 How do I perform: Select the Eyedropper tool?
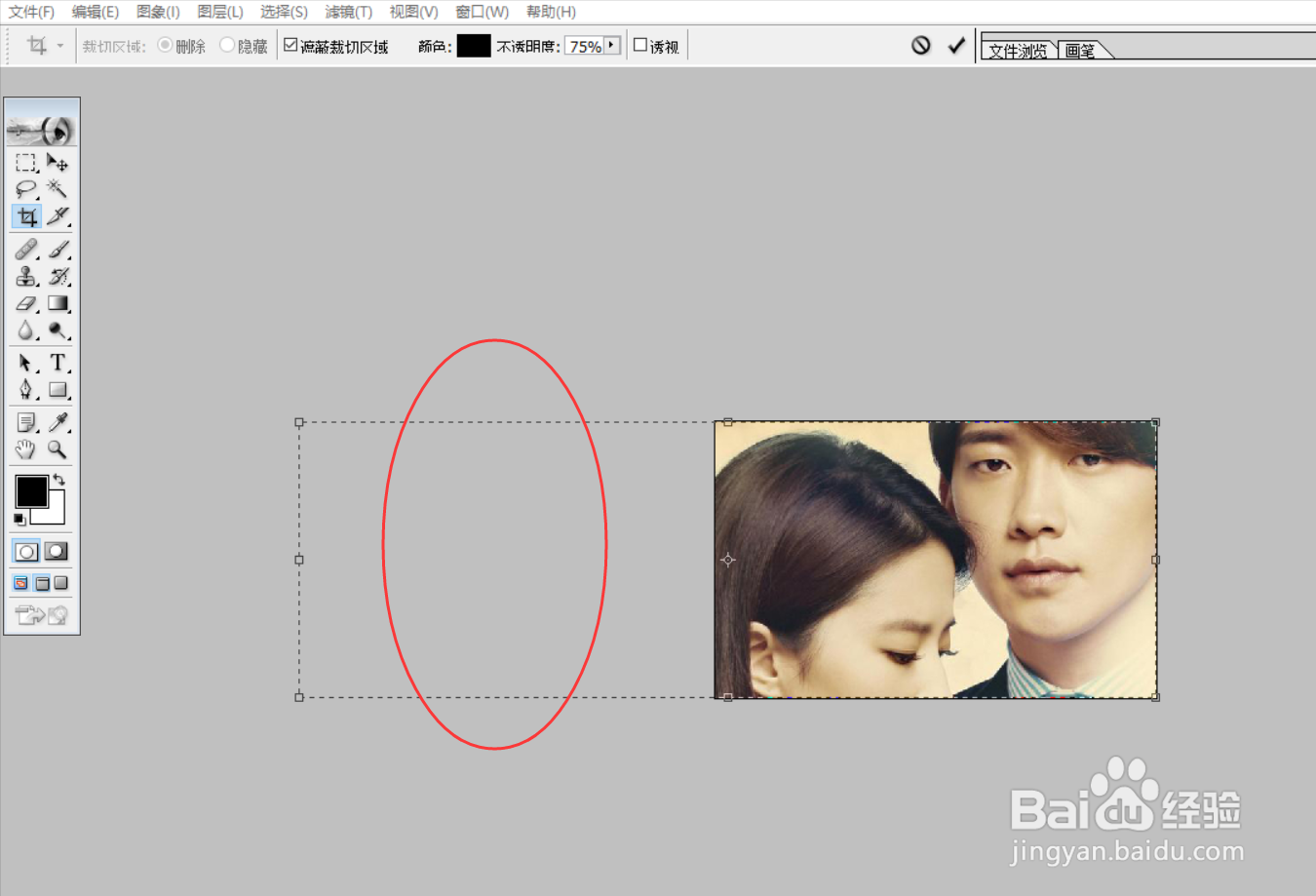click(x=58, y=422)
